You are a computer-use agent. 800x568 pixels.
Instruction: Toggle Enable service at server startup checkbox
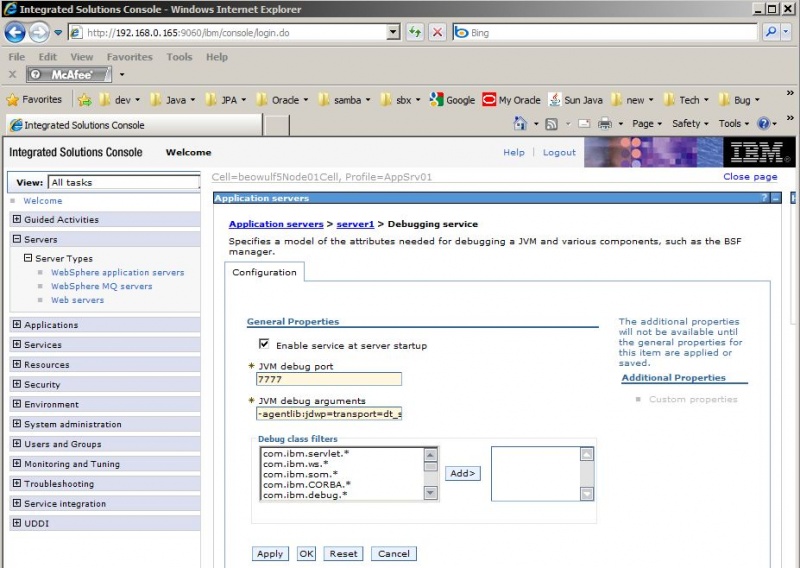tap(264, 344)
